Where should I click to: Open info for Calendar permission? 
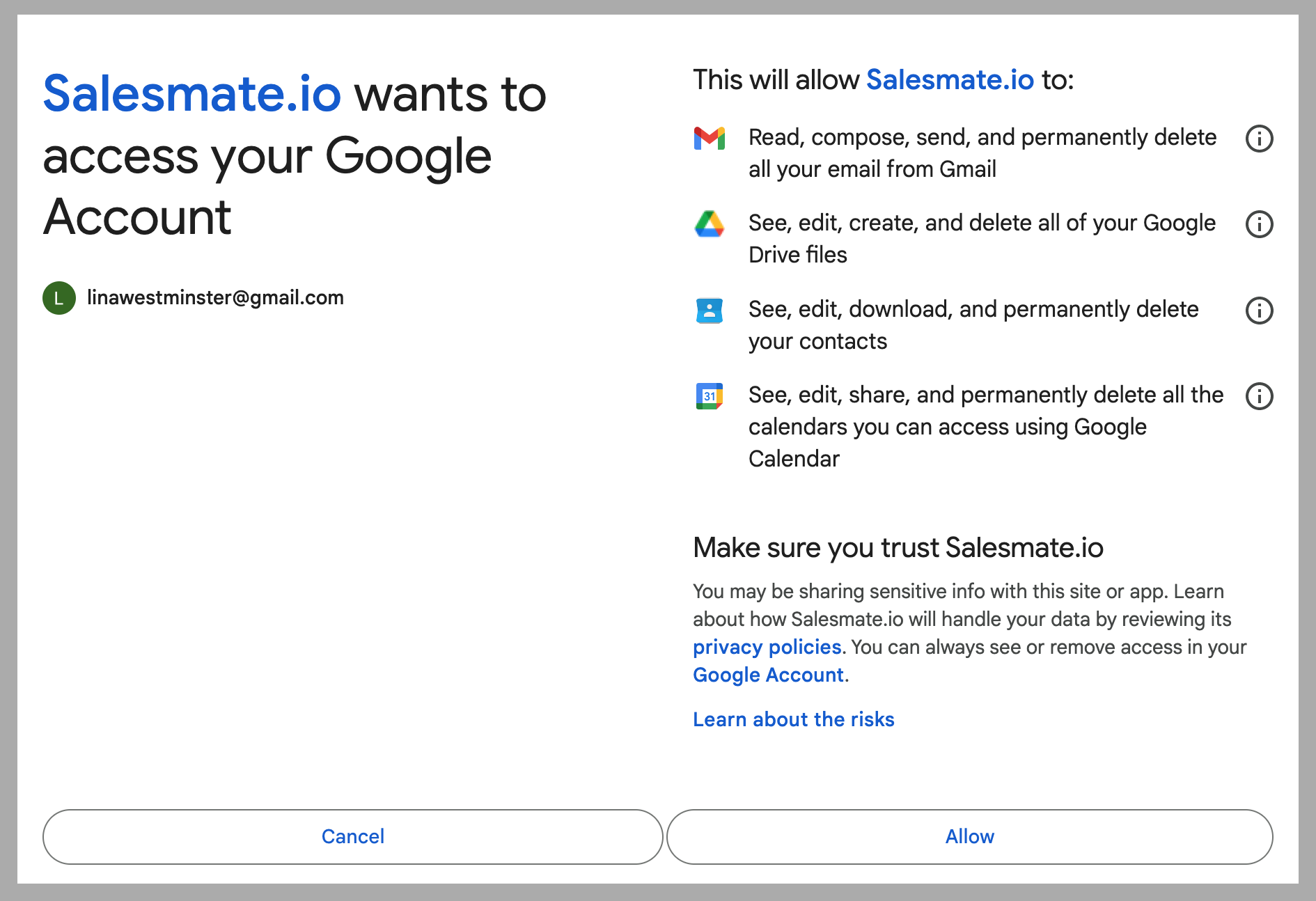(x=1259, y=396)
